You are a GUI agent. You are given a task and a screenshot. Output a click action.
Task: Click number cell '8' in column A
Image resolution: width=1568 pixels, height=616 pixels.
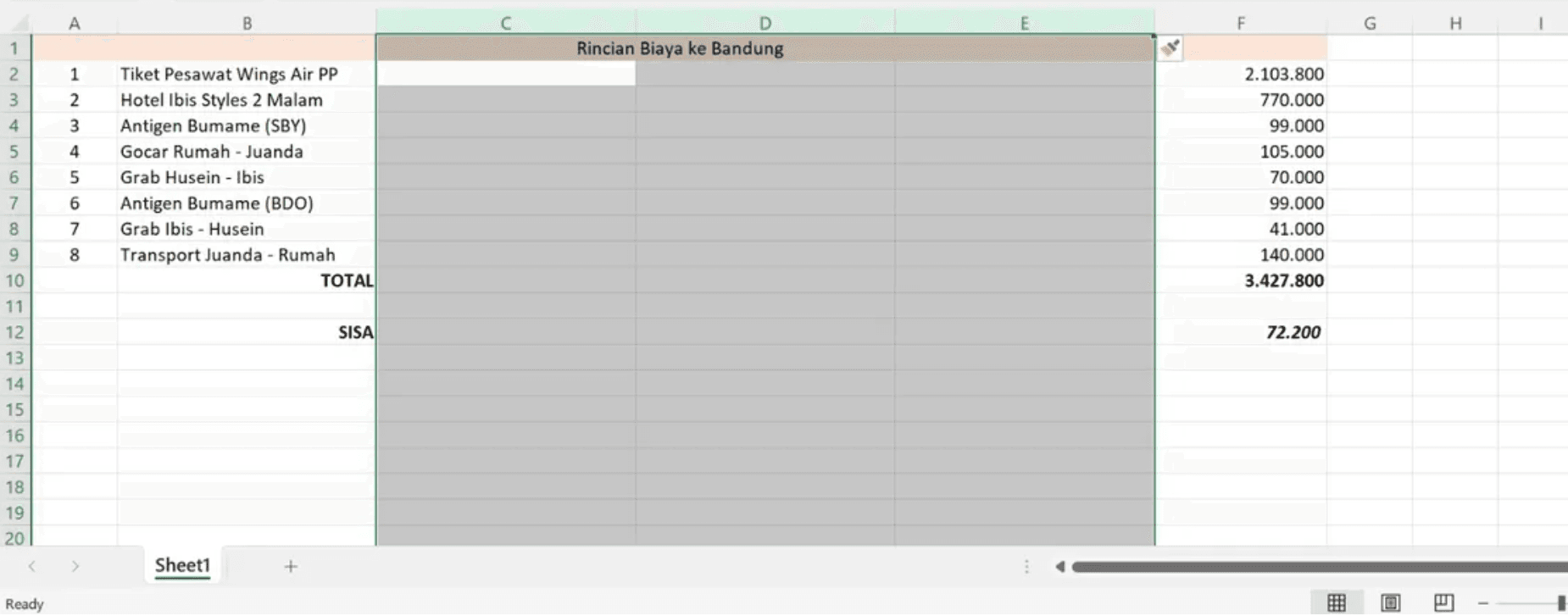[x=75, y=255]
